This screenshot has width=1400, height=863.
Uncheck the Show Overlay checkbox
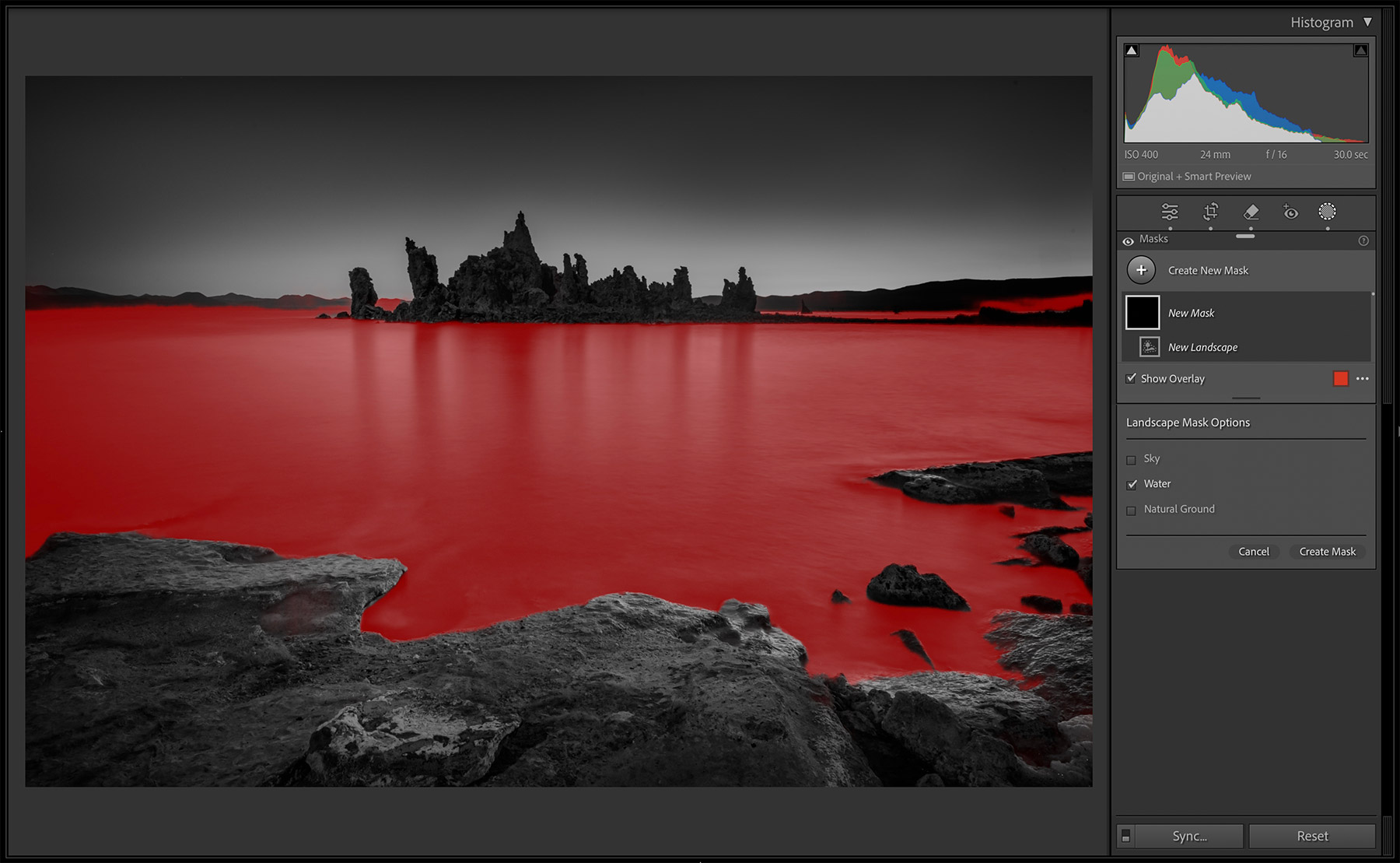click(1131, 378)
